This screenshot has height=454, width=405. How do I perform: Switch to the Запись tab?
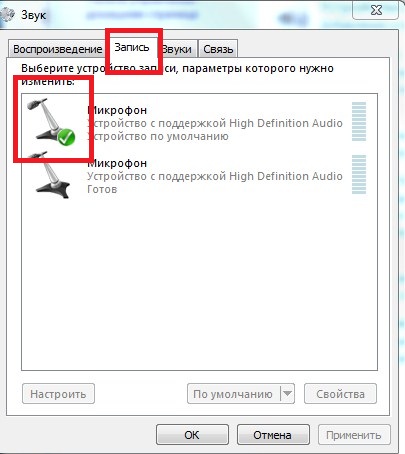click(x=132, y=47)
